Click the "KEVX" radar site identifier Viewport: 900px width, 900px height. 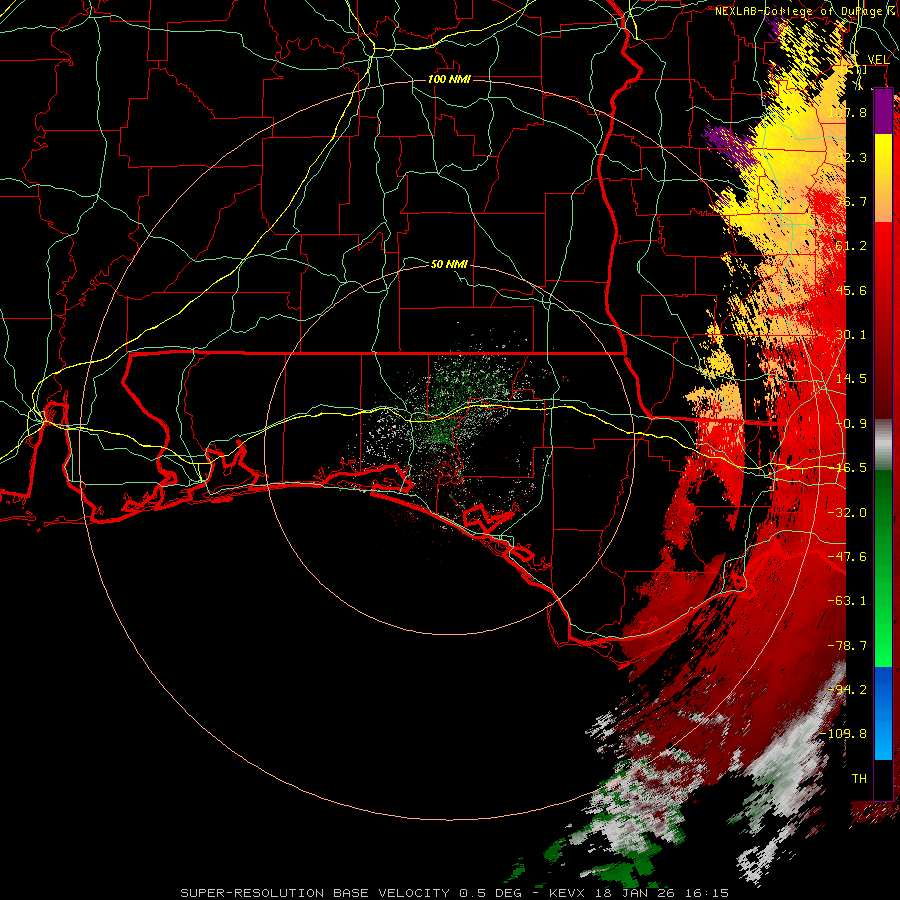[x=568, y=893]
